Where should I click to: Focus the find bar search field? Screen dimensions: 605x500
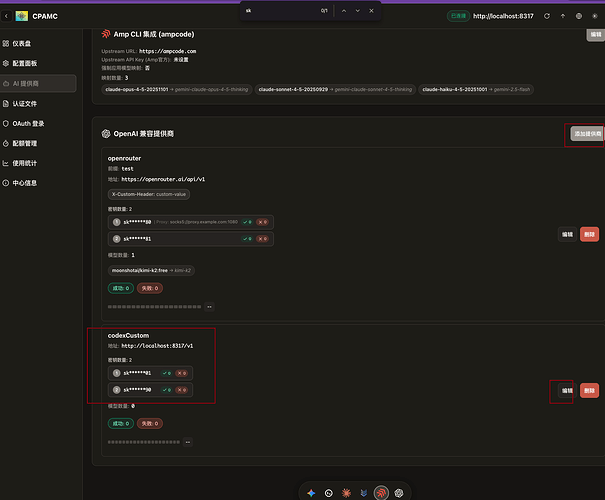(x=281, y=11)
